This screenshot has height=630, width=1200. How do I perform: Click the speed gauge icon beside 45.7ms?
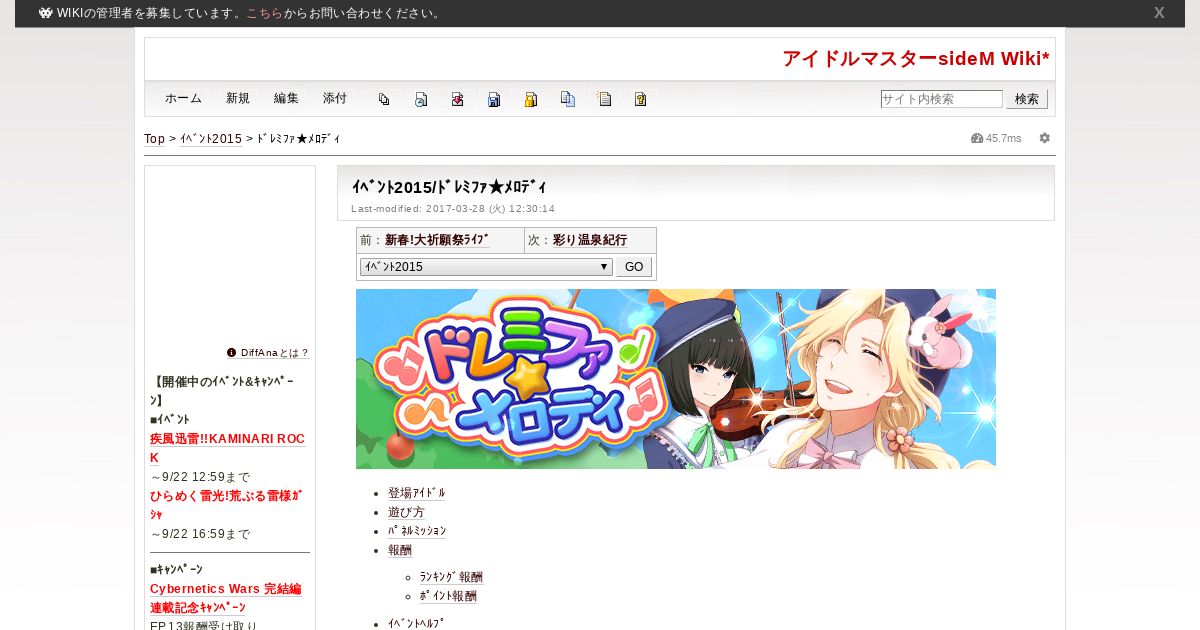click(977, 138)
